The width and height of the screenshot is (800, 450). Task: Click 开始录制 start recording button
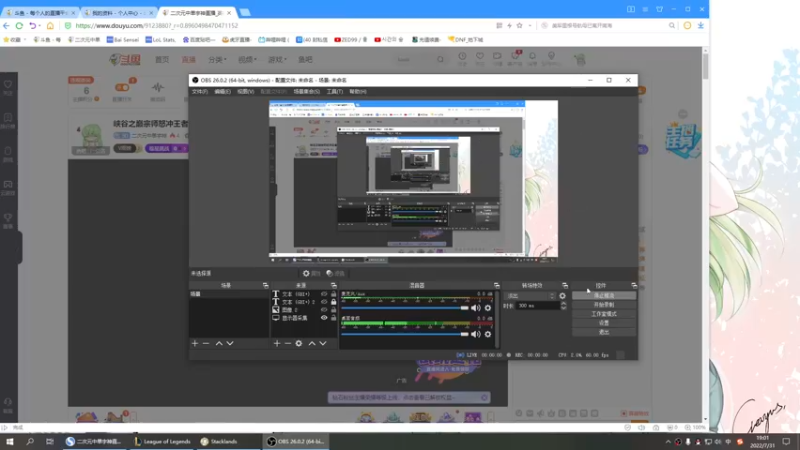(x=604, y=305)
